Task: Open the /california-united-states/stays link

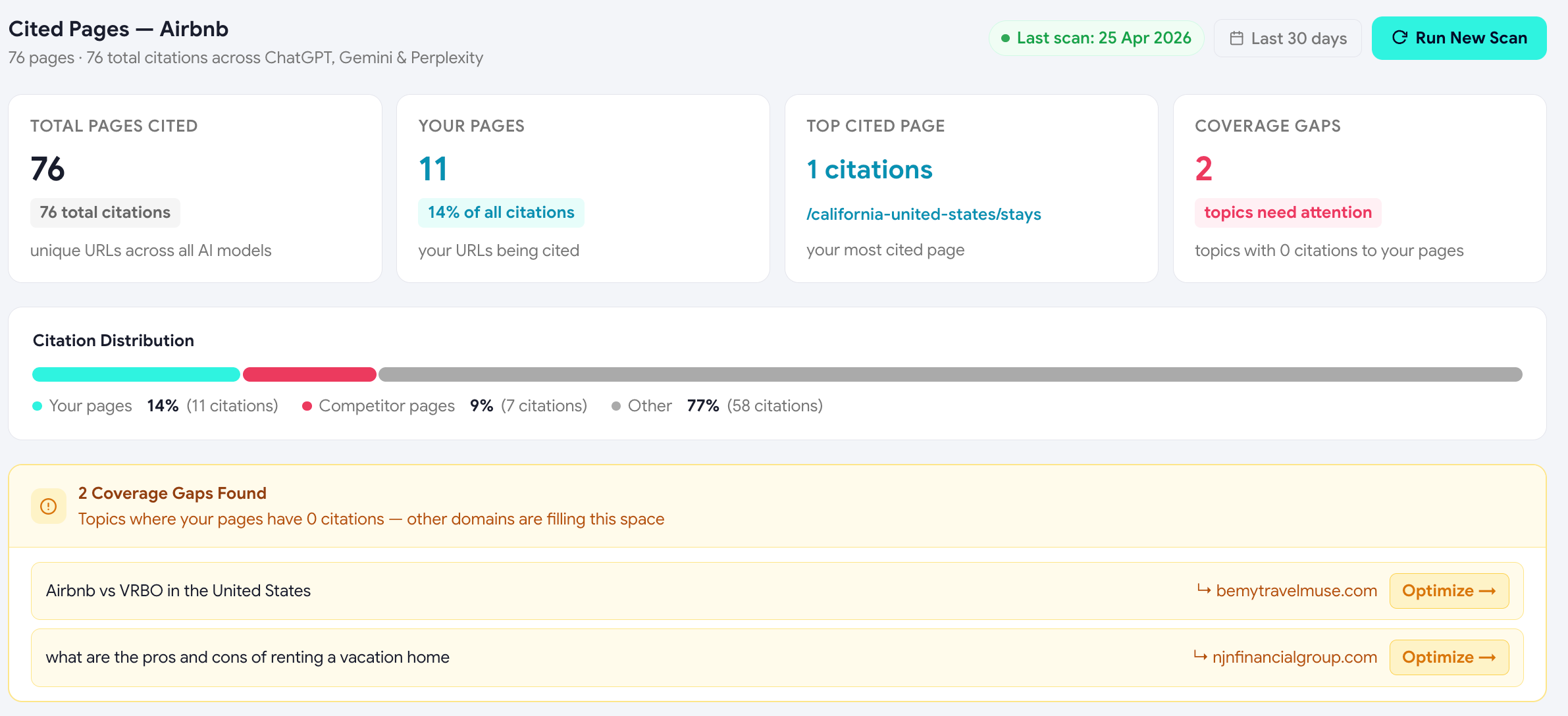Action: pos(924,214)
